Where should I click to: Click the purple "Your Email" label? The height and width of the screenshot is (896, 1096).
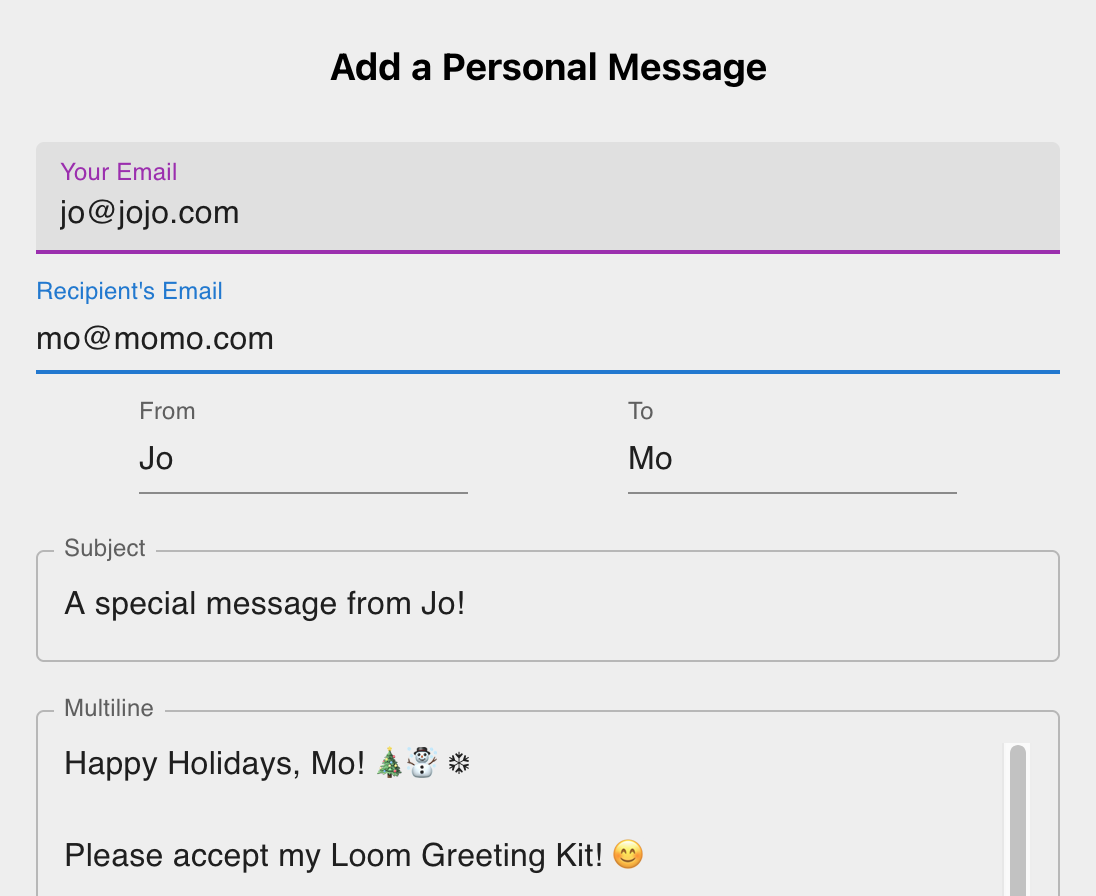[119, 172]
